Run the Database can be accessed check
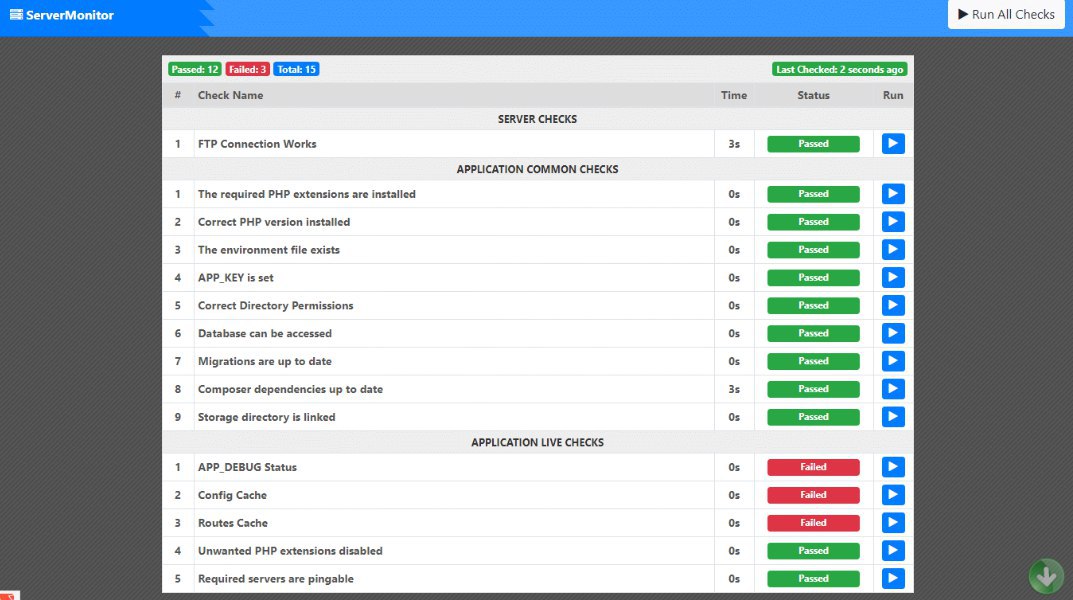This screenshot has width=1073, height=600. pos(893,333)
